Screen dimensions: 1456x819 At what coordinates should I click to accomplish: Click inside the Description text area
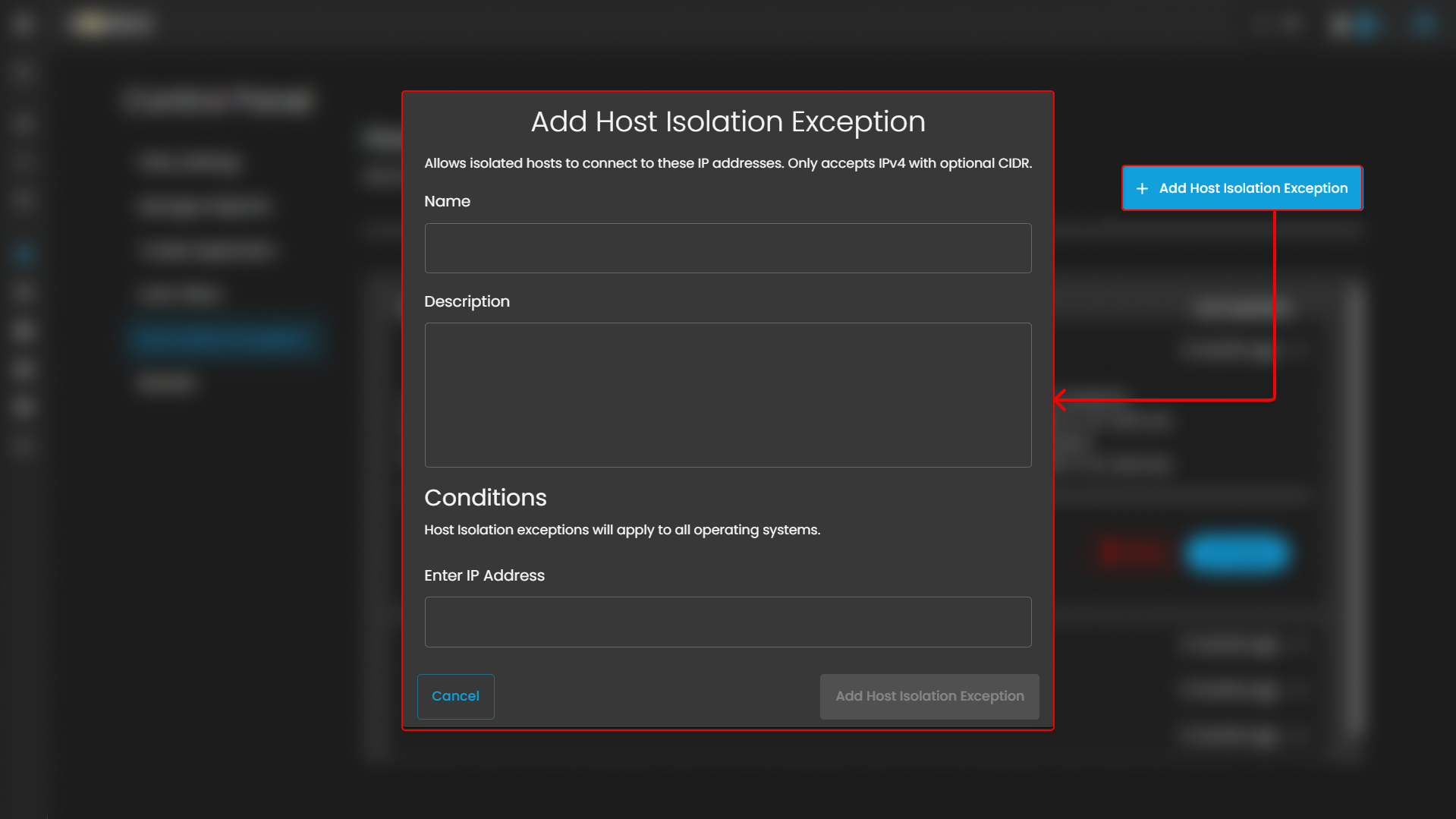[x=727, y=395]
